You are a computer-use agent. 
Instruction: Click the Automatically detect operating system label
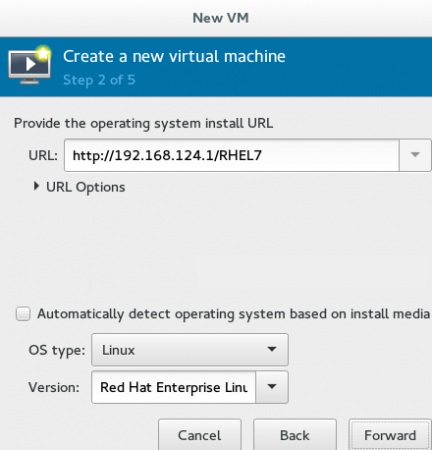tap(233, 314)
